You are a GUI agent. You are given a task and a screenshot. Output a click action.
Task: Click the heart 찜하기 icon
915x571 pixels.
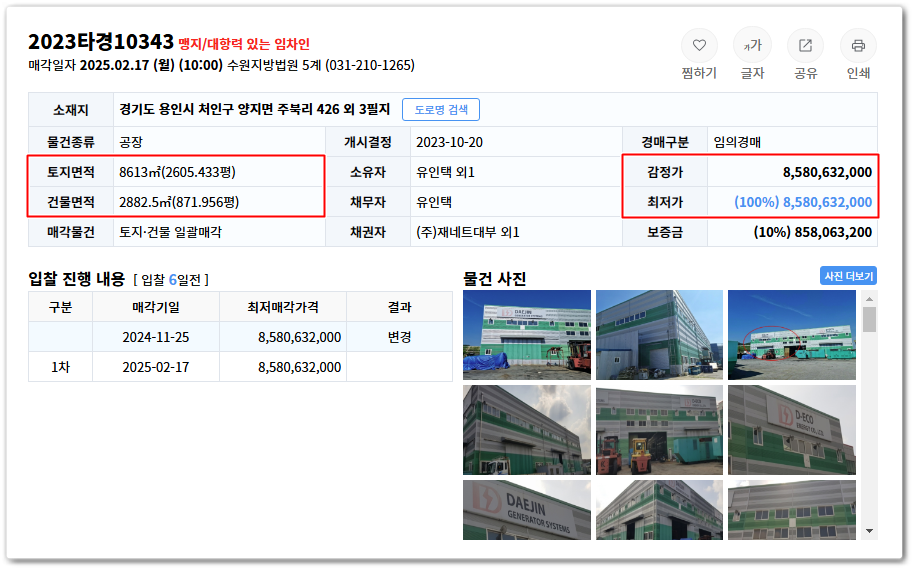699,45
